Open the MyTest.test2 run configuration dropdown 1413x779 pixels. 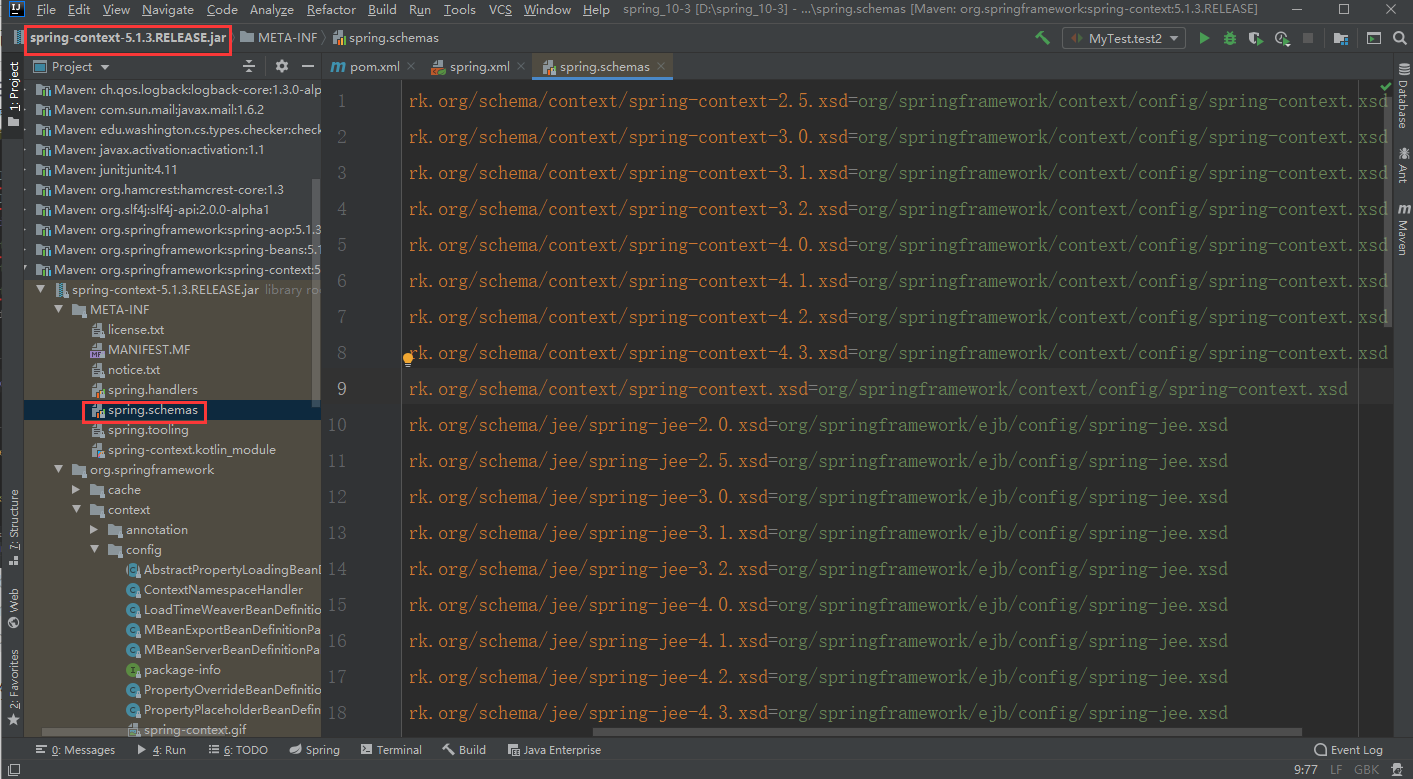click(1125, 38)
